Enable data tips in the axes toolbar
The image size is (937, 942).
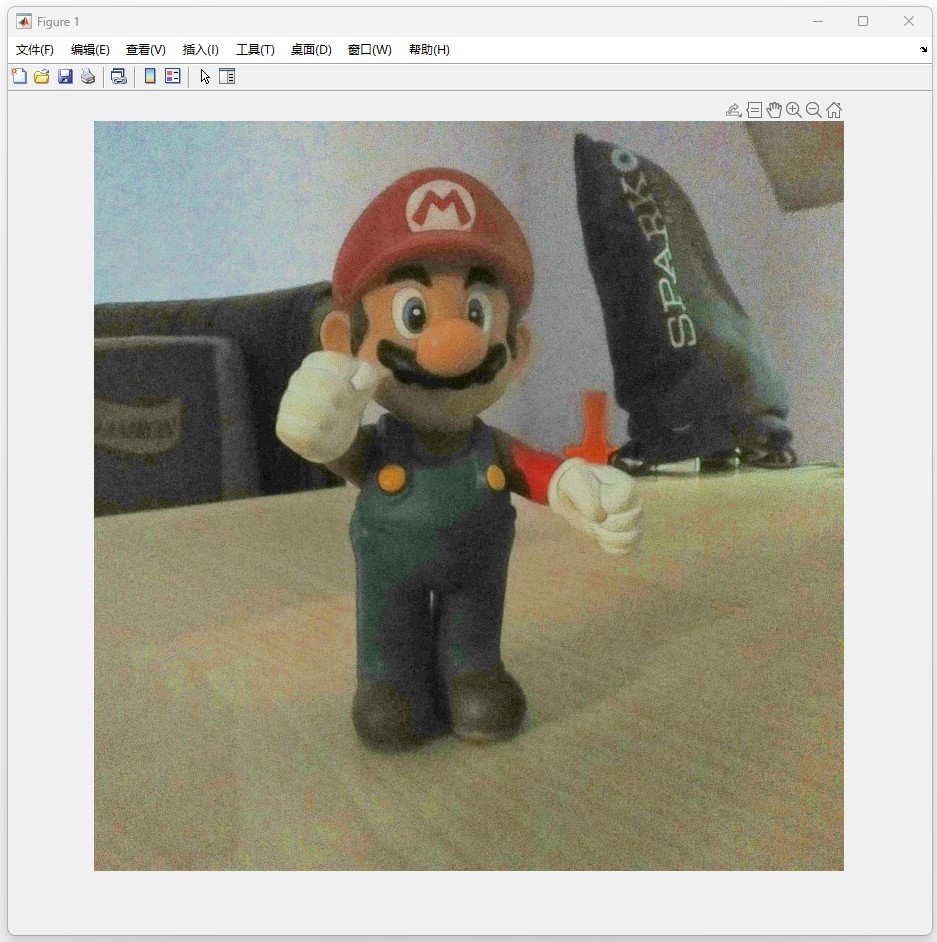click(754, 110)
